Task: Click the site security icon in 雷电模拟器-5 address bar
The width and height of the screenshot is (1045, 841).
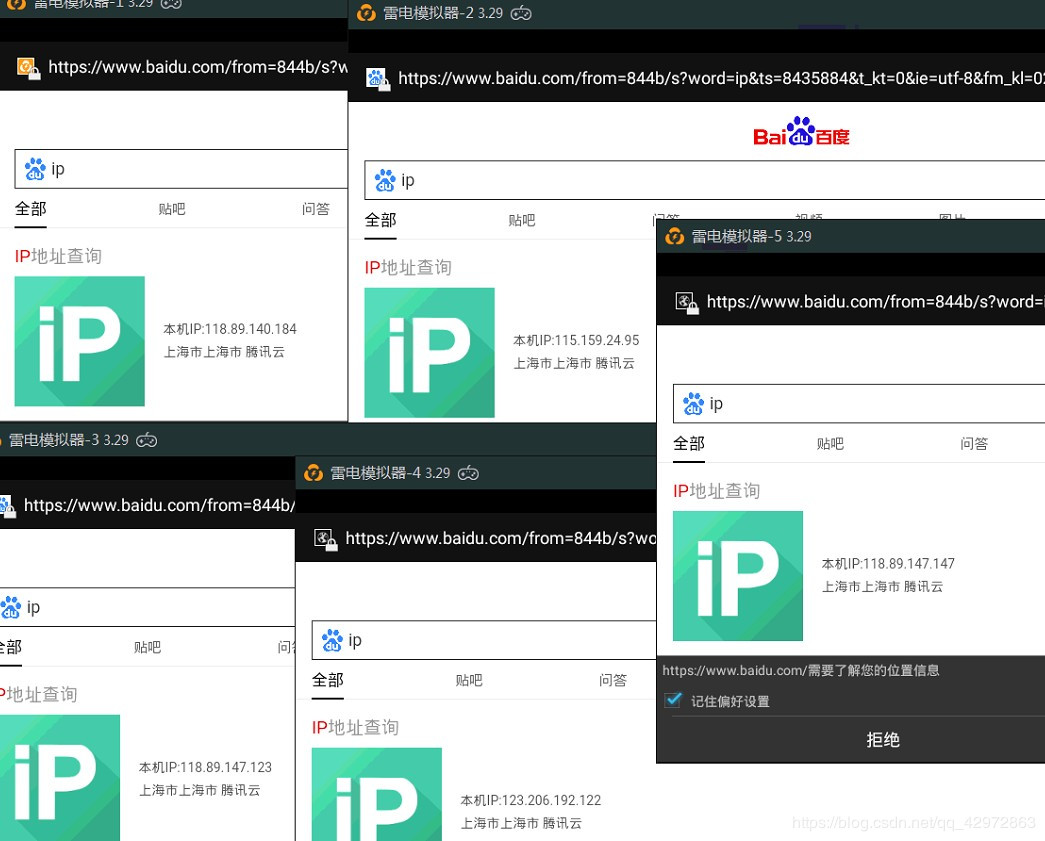Action: [x=687, y=303]
